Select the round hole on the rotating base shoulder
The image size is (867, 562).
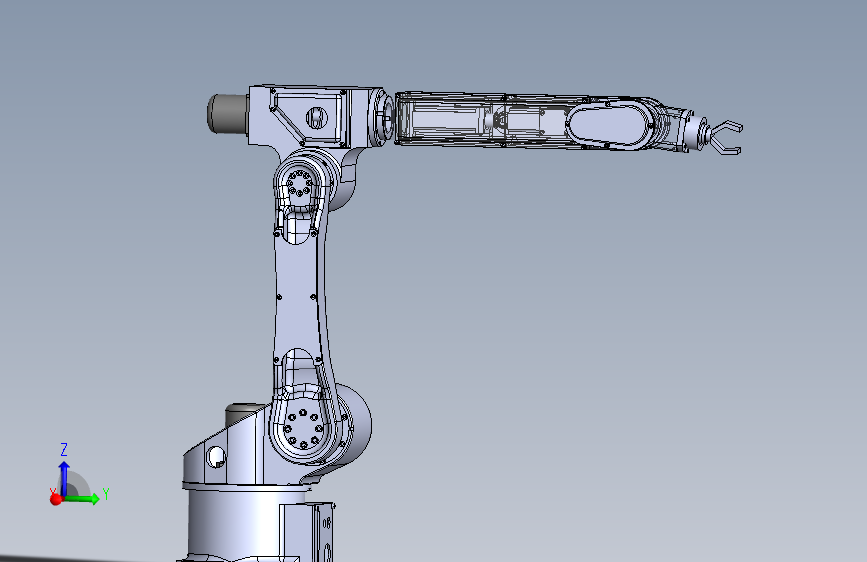216,457
